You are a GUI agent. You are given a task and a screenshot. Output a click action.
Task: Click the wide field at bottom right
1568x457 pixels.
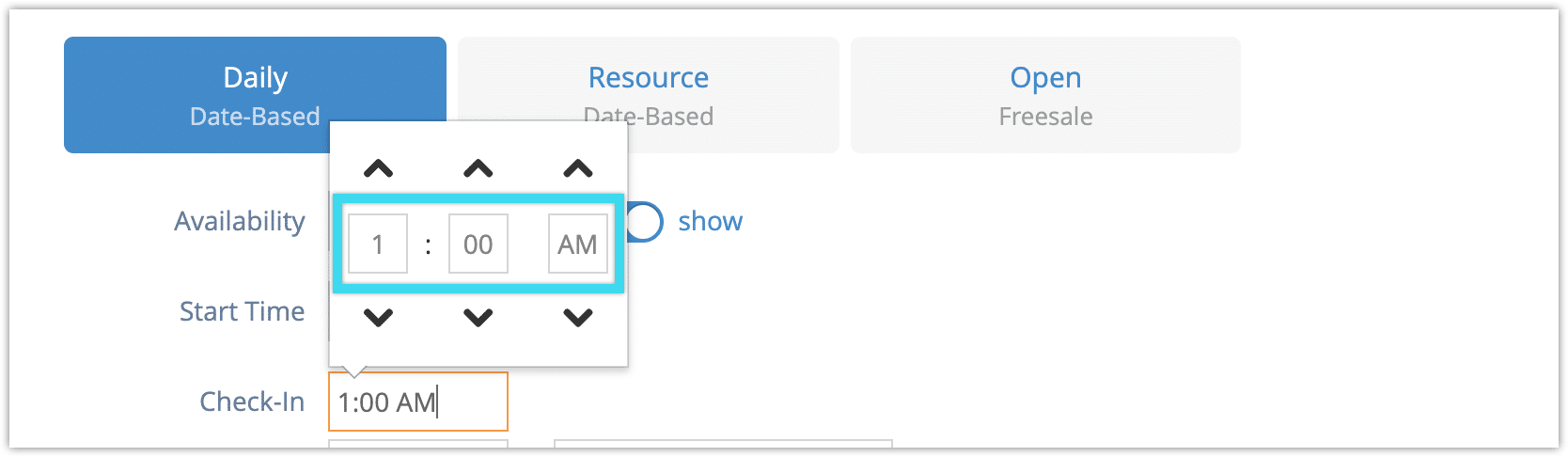(x=723, y=444)
